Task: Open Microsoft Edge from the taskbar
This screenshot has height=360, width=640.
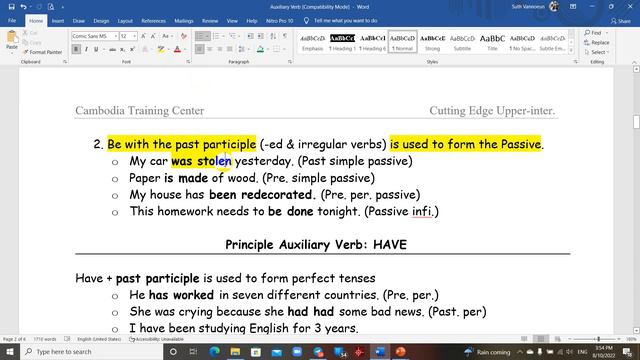Action: pyautogui.click(x=214, y=351)
